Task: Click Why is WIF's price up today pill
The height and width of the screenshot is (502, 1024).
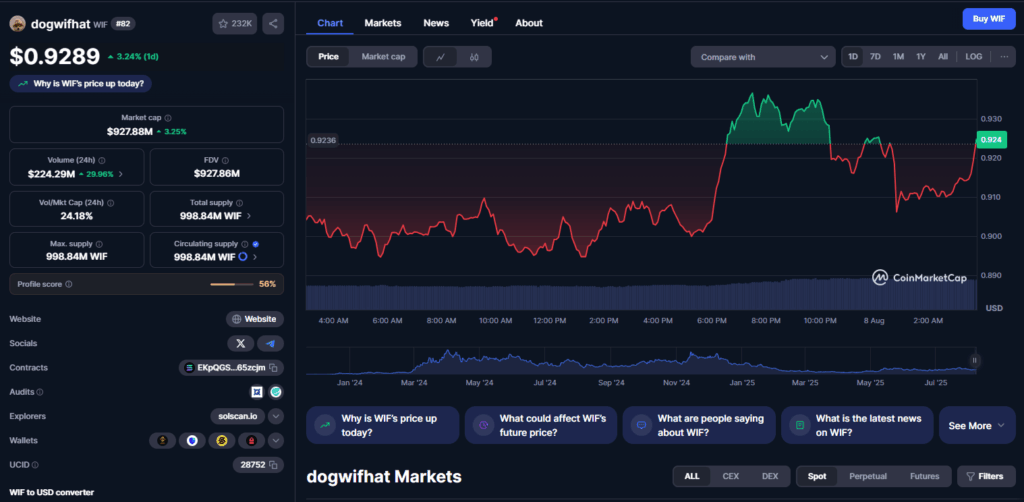Action: pyautogui.click(x=80, y=84)
